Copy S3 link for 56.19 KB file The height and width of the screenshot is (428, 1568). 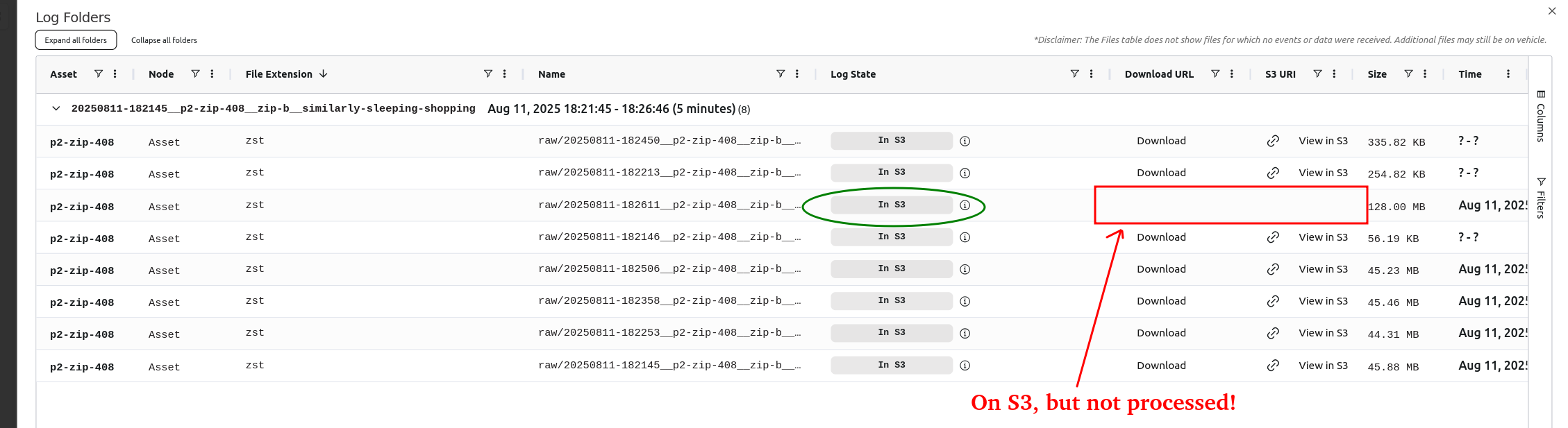(x=1273, y=237)
